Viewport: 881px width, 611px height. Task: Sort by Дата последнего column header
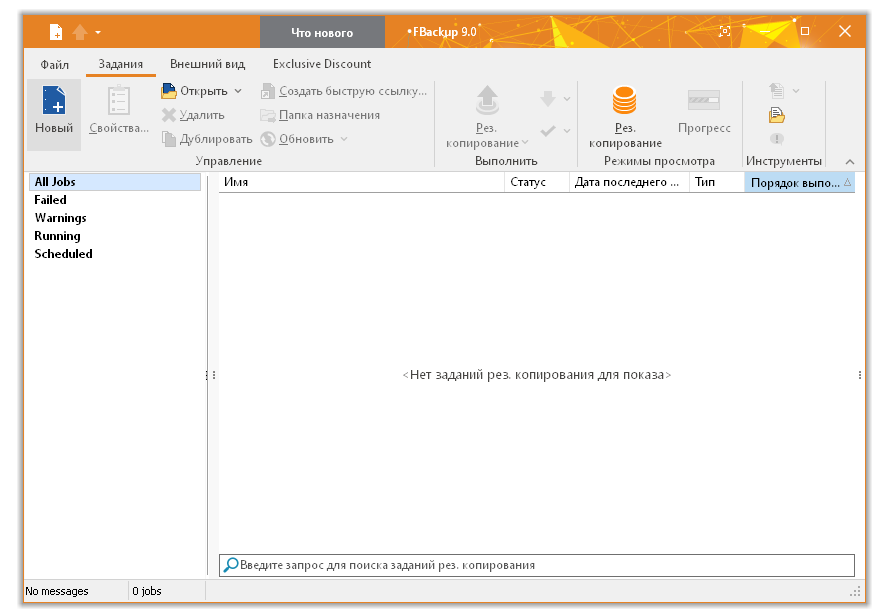(629, 182)
